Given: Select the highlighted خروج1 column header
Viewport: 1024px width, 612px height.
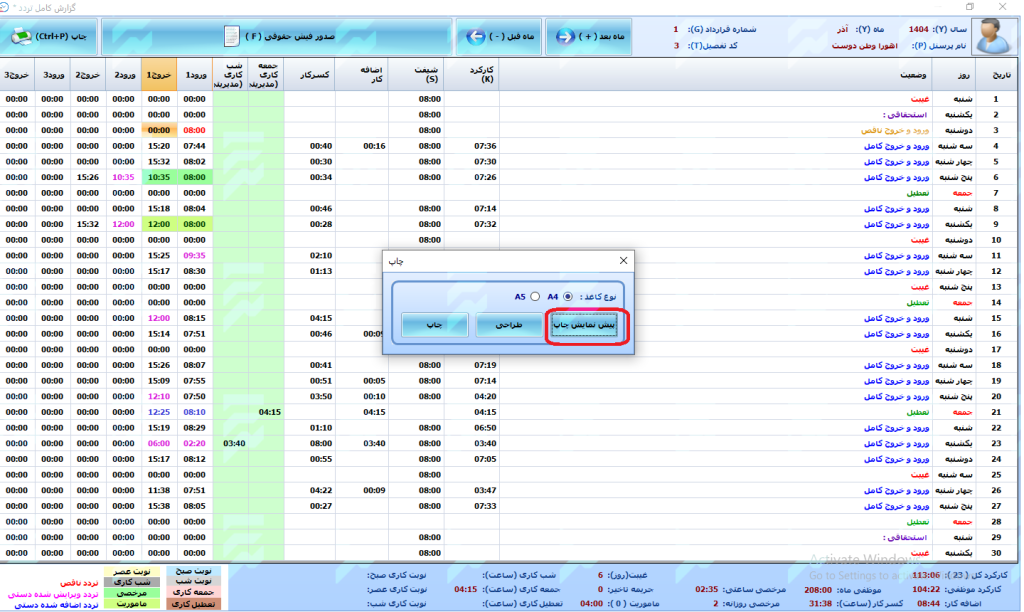Looking at the screenshot, I should pos(159,75).
